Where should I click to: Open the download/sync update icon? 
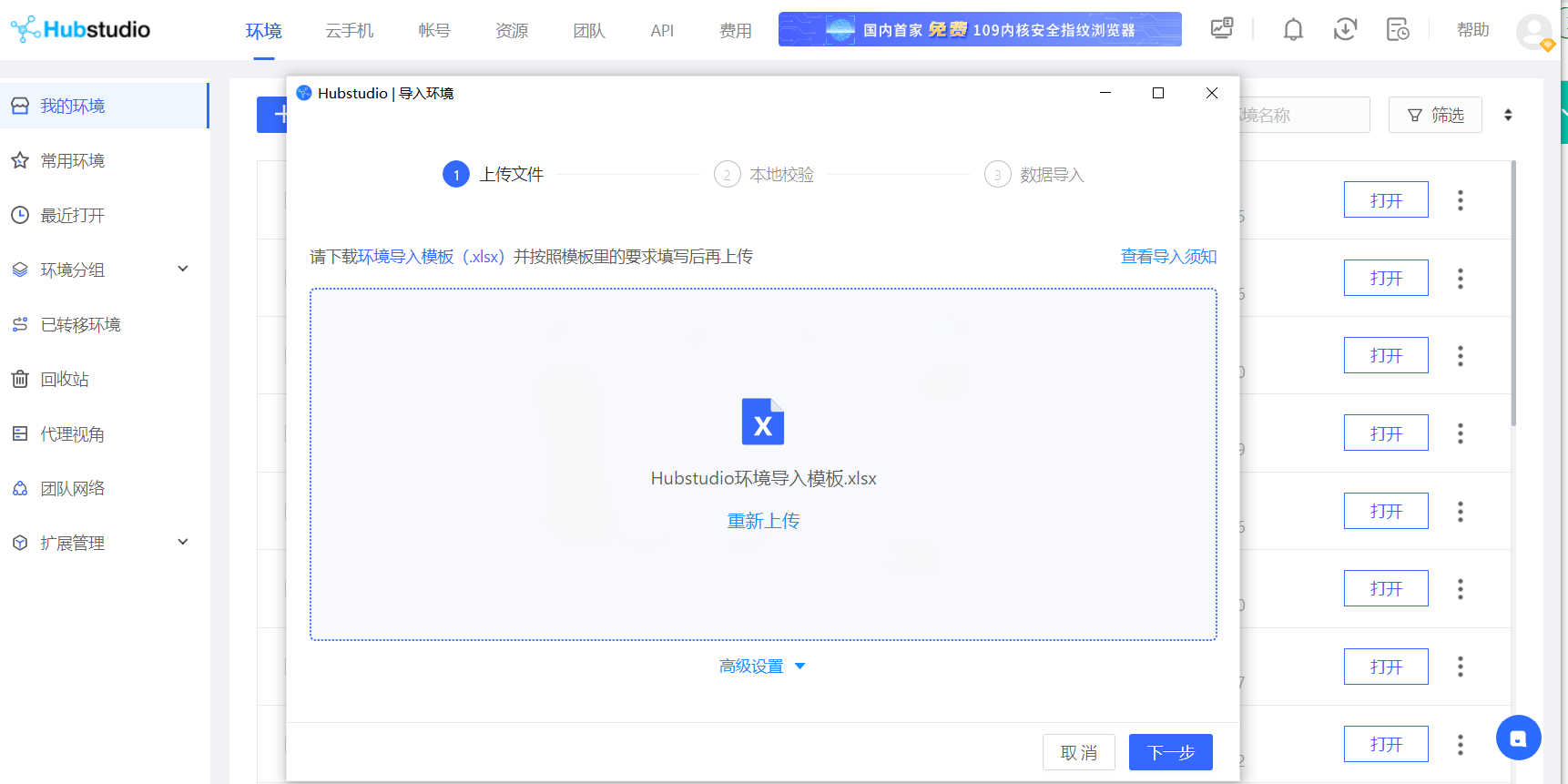(x=1345, y=30)
